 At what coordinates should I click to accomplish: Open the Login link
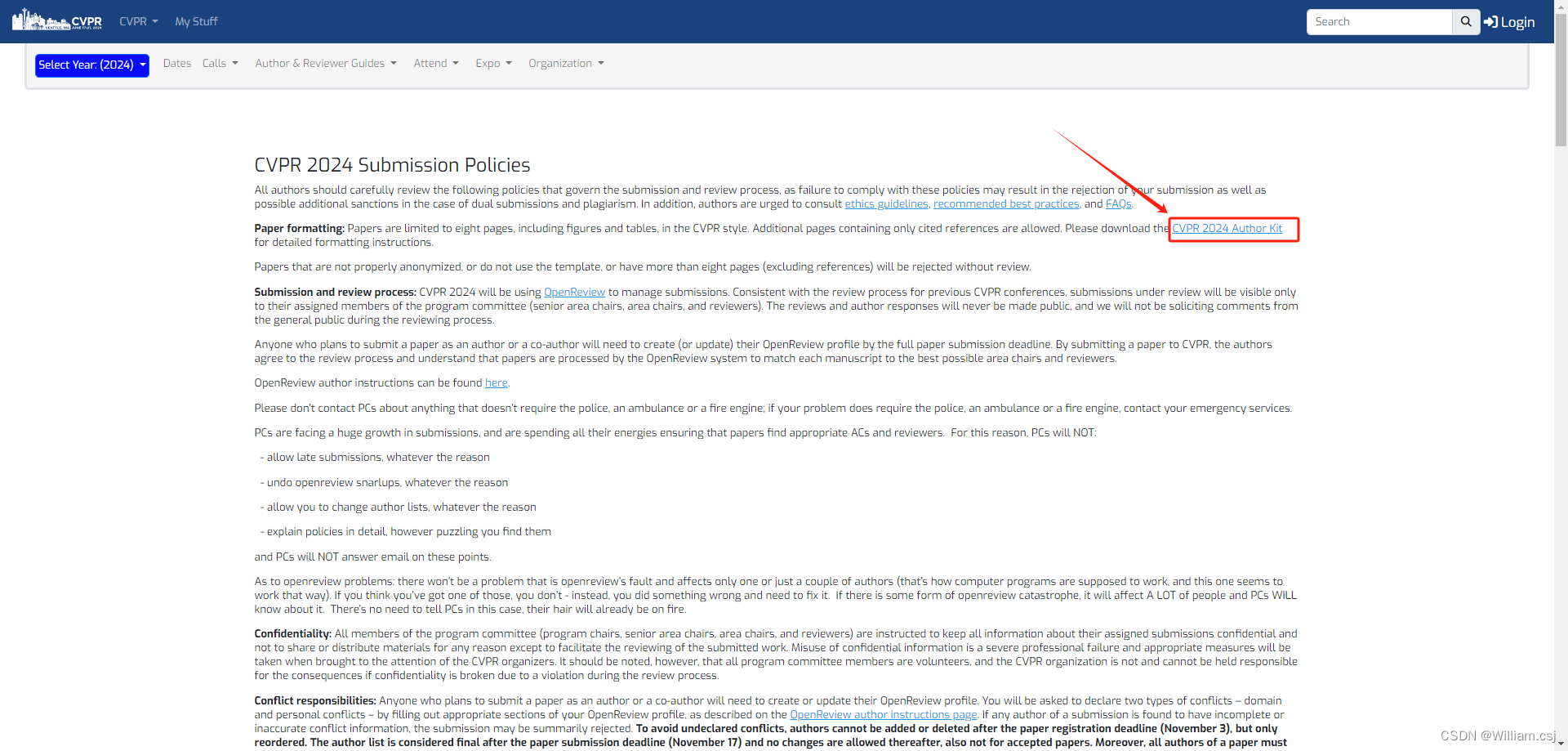point(1509,22)
